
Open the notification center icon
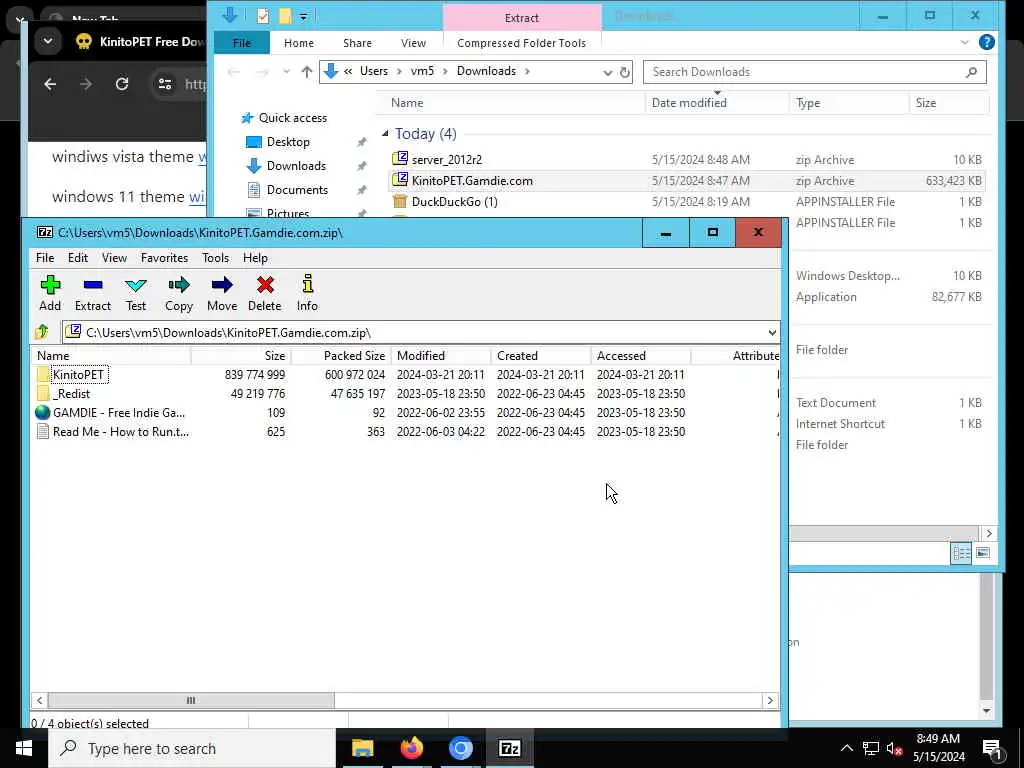(992, 748)
